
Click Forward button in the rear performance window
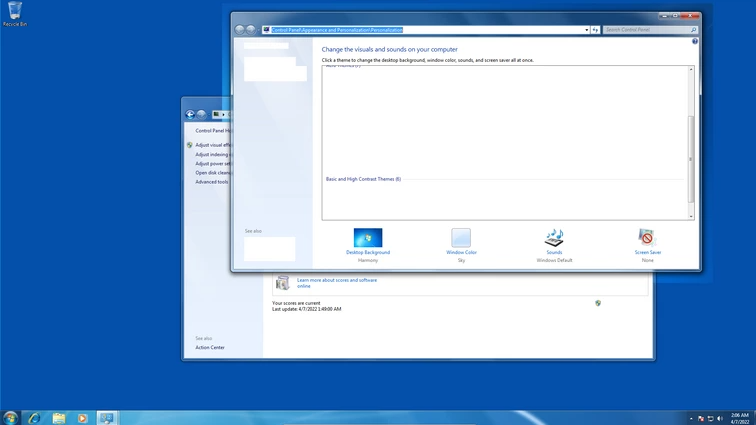(x=202, y=114)
